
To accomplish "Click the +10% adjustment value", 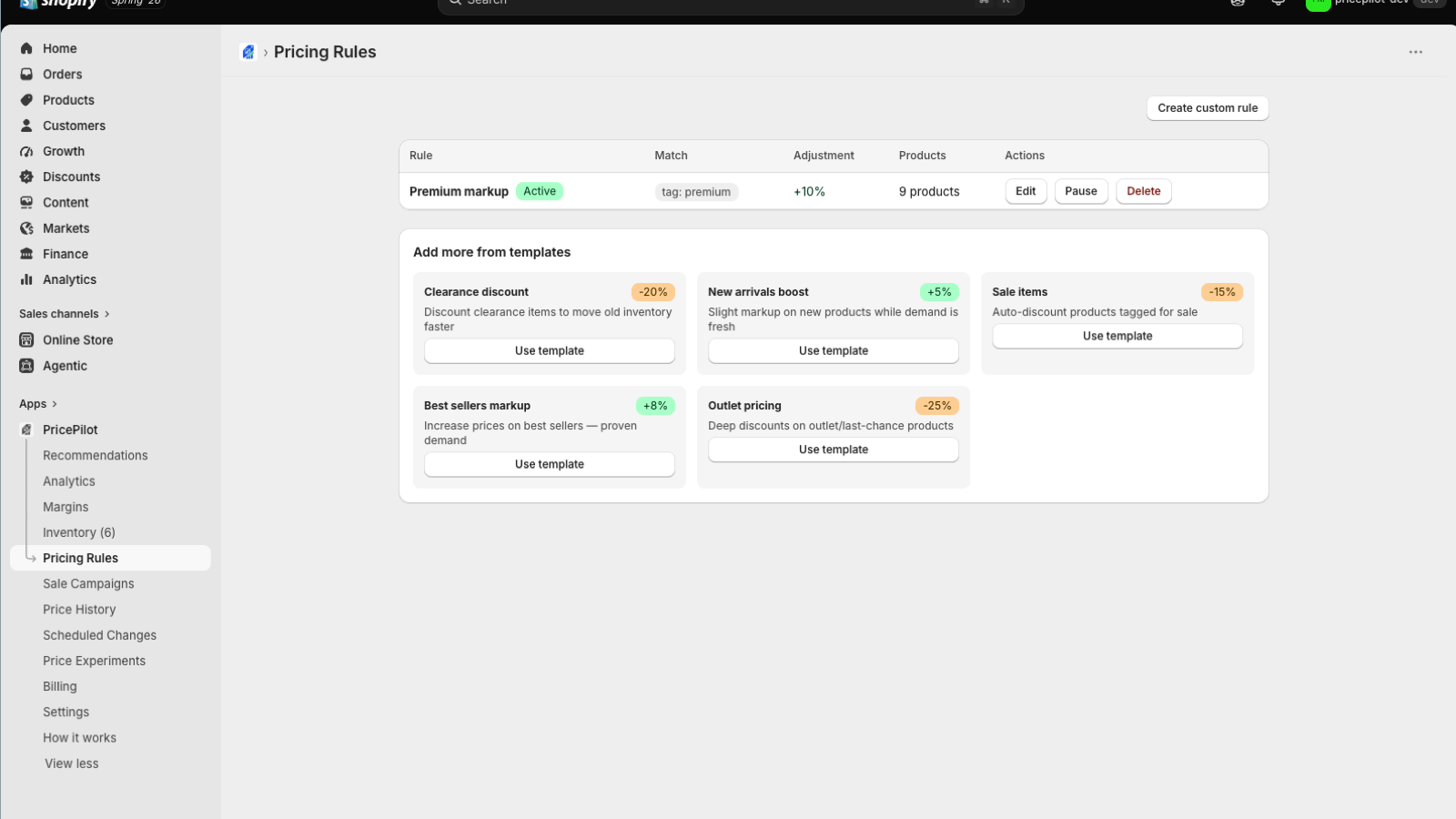I will point(809,192).
